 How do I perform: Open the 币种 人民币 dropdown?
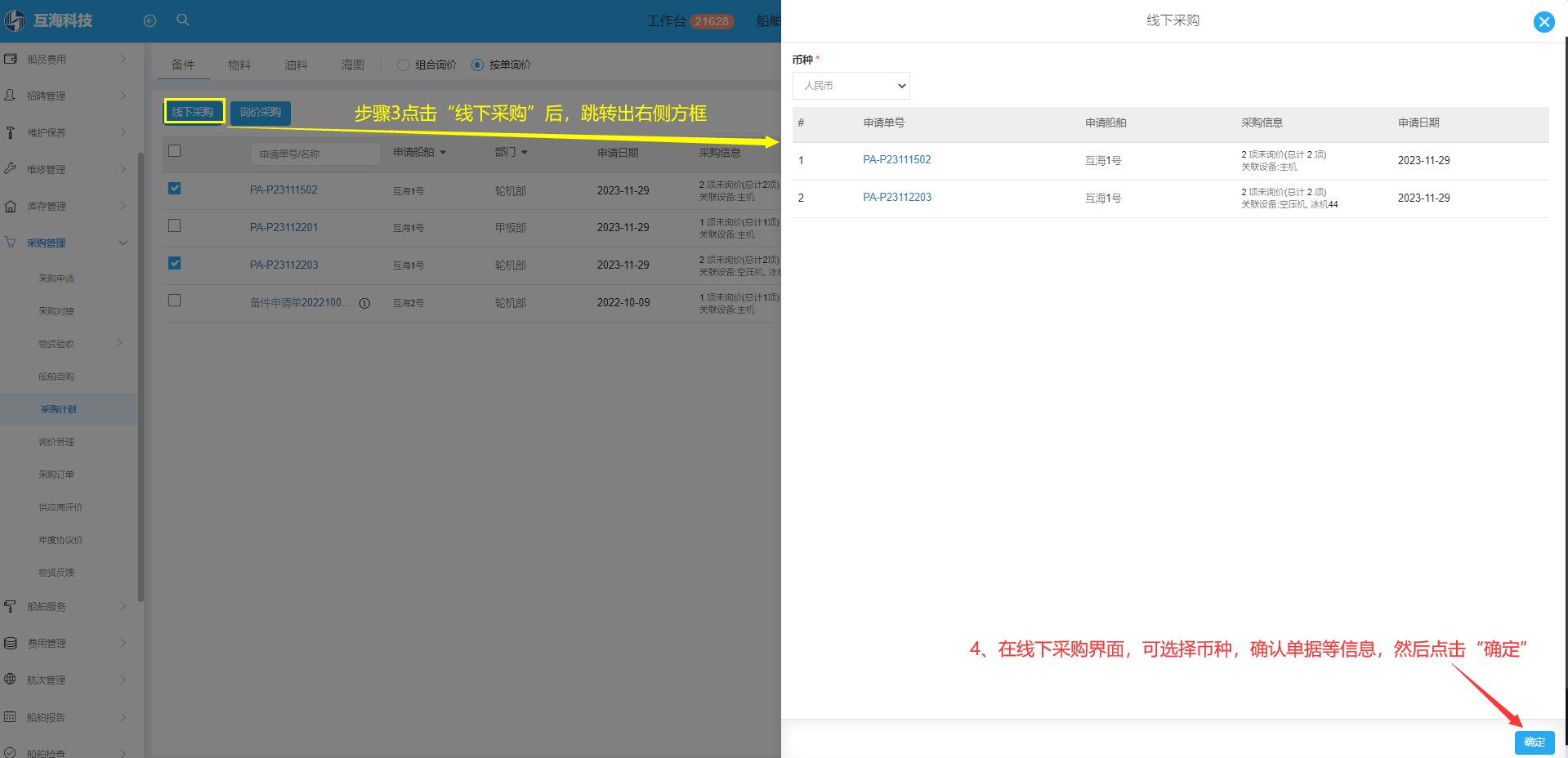pyautogui.click(x=851, y=86)
